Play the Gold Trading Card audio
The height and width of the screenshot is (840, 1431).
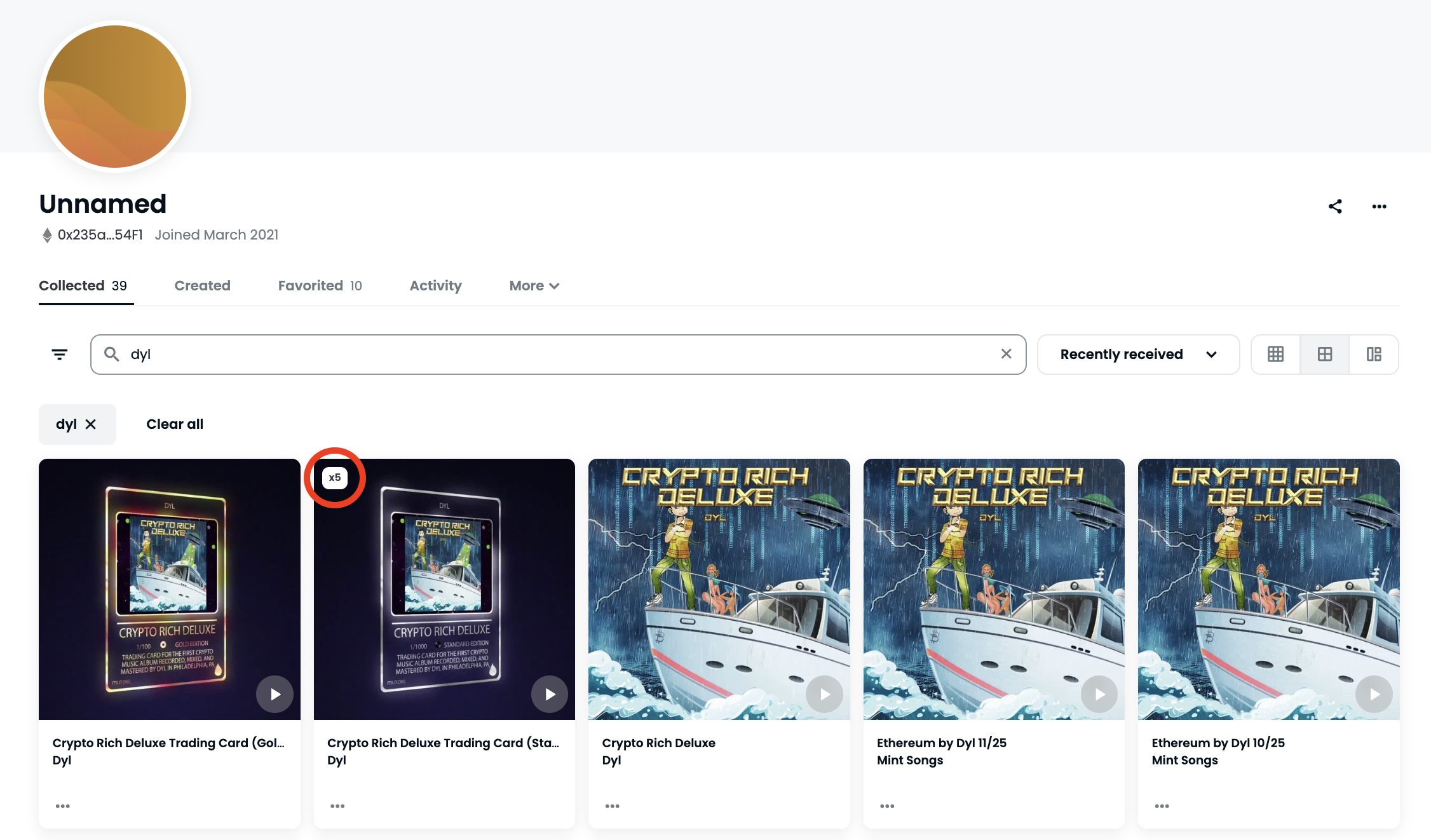tap(275, 694)
